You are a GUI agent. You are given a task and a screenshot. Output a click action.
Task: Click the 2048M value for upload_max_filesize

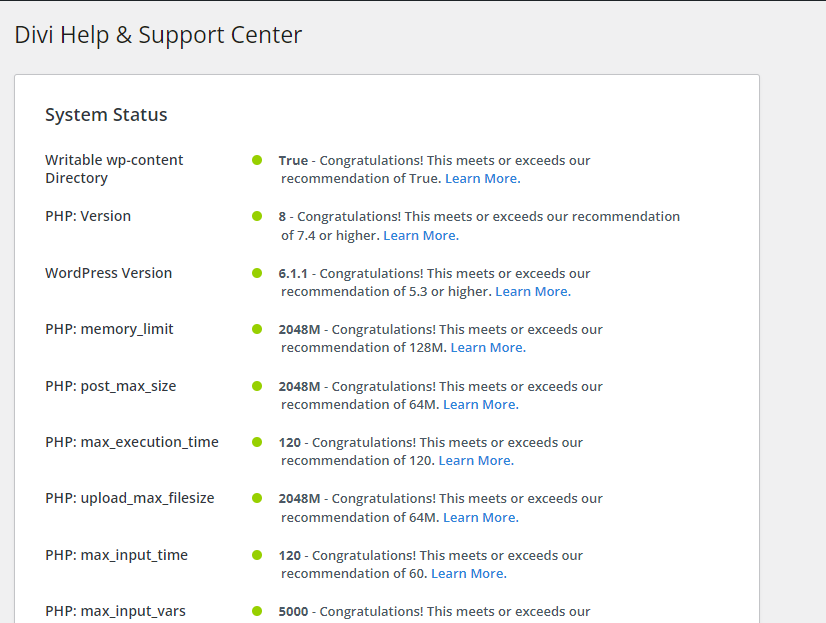(x=299, y=499)
